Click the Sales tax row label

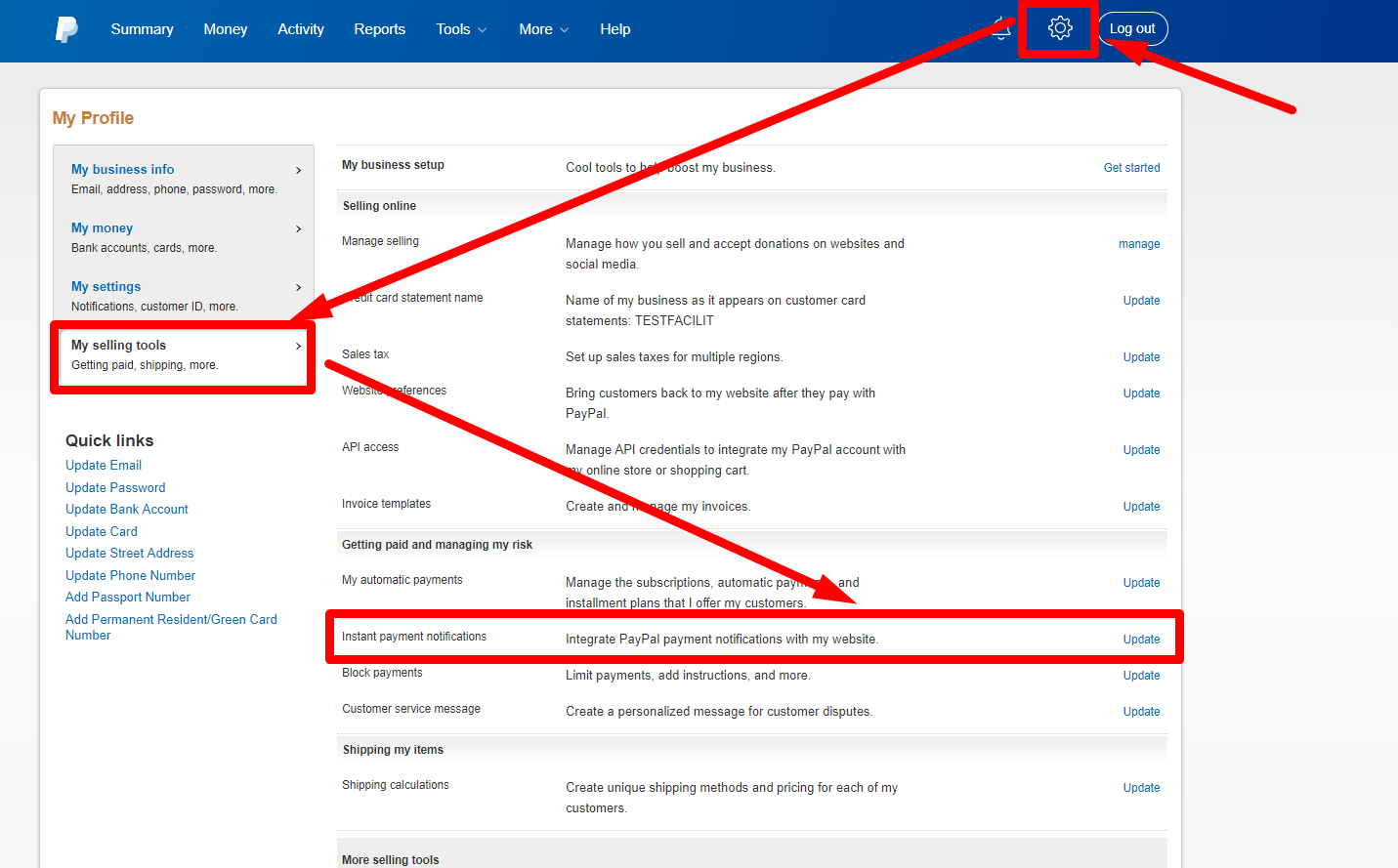click(365, 354)
